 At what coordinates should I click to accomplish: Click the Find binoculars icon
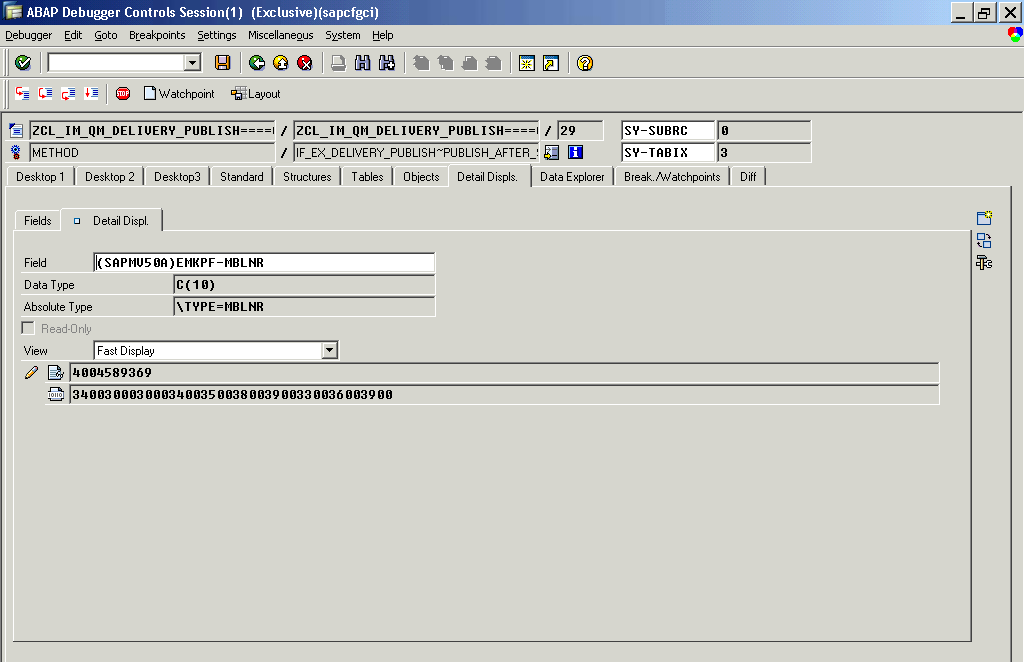pos(362,63)
